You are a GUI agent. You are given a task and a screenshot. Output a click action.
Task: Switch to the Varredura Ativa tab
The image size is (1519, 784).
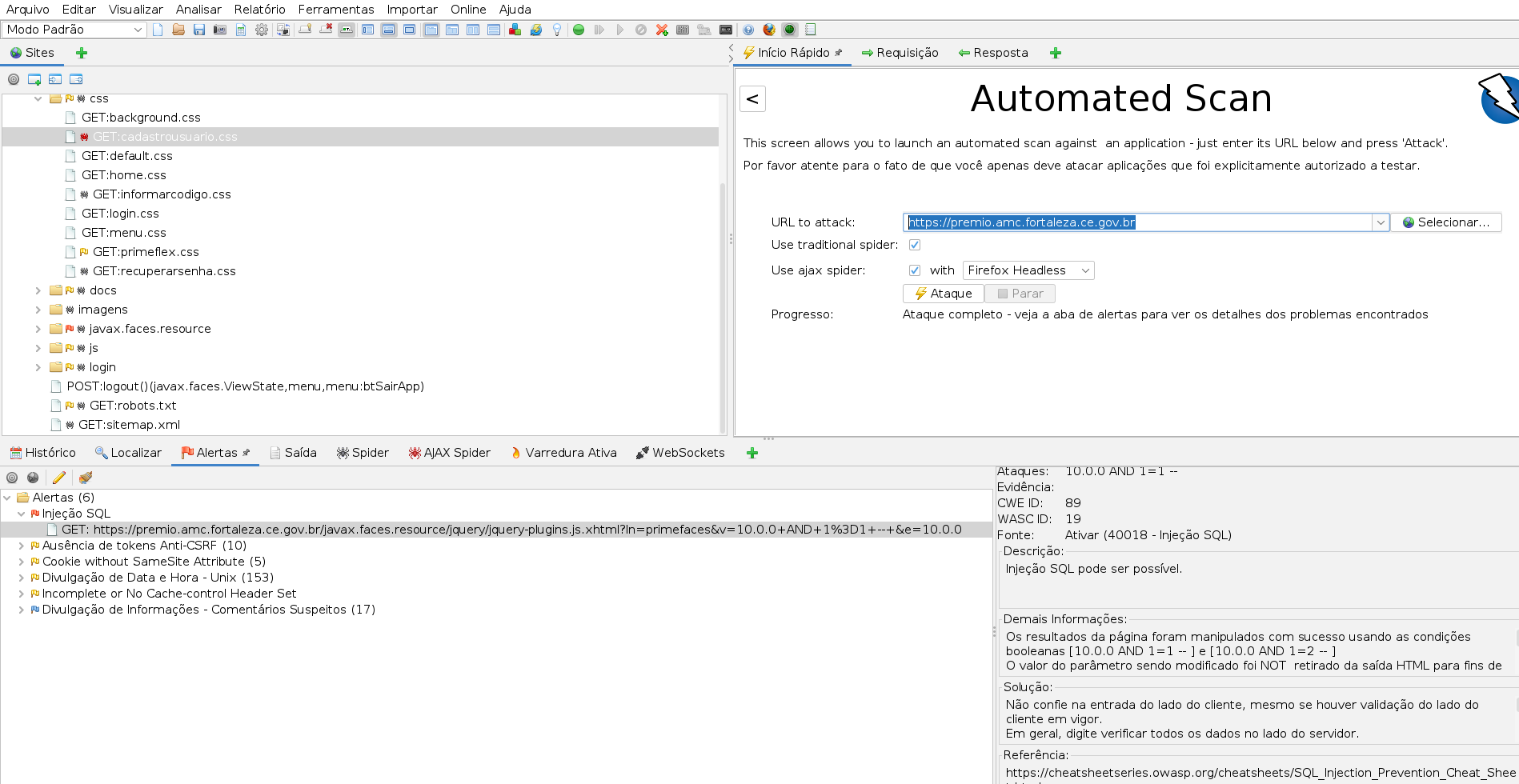tap(563, 453)
